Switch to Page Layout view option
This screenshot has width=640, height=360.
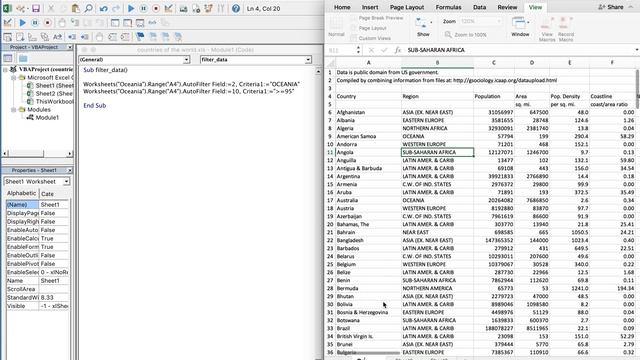click(x=369, y=28)
